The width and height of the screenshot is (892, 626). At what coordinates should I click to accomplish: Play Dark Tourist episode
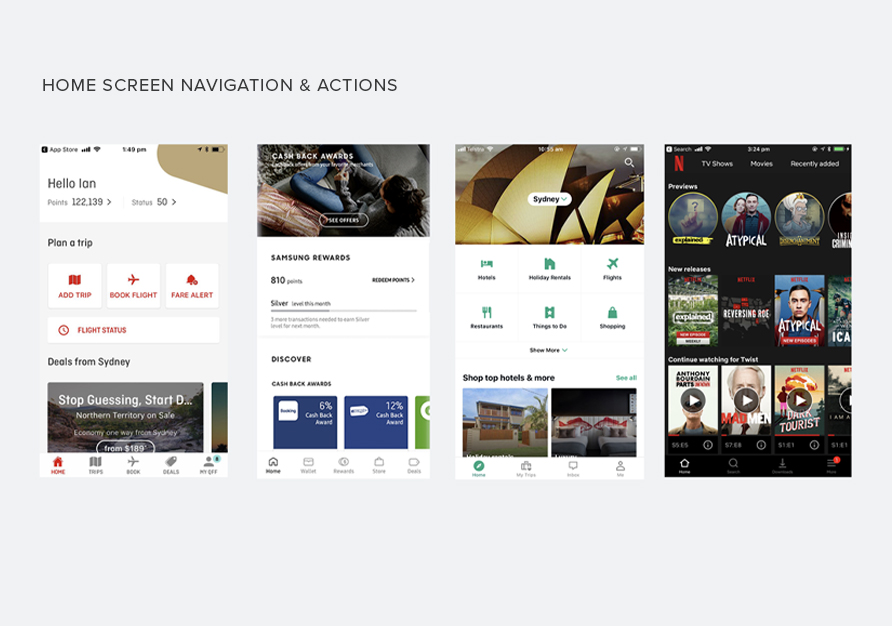coord(799,401)
